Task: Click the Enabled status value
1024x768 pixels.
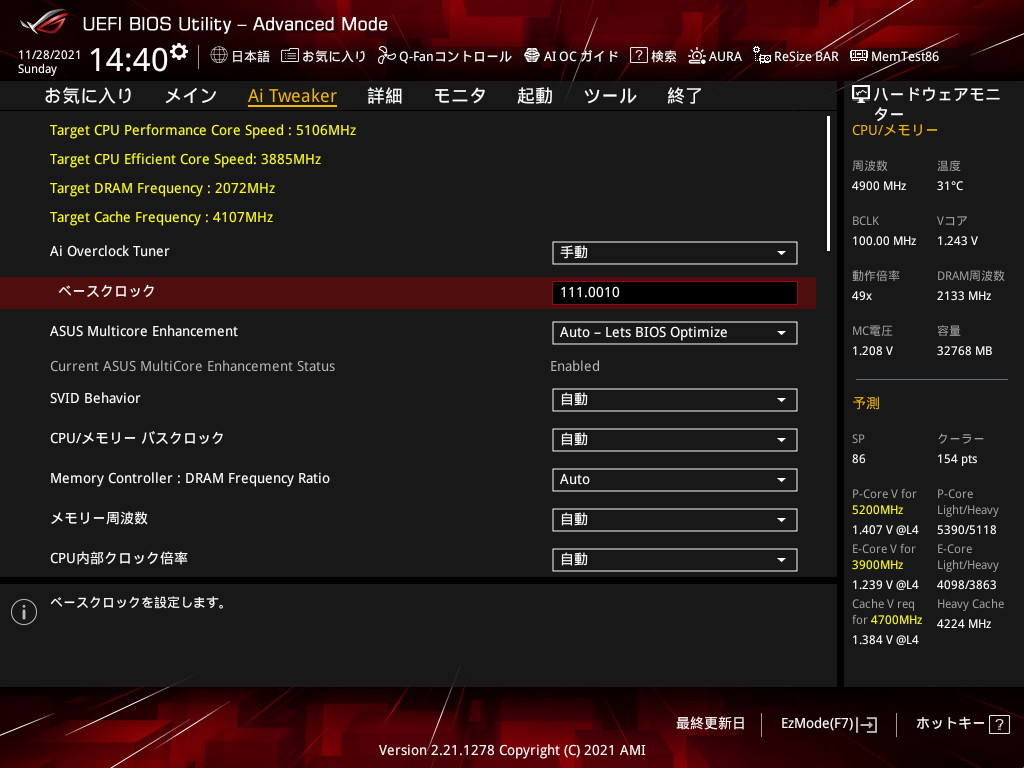Action: (x=575, y=366)
